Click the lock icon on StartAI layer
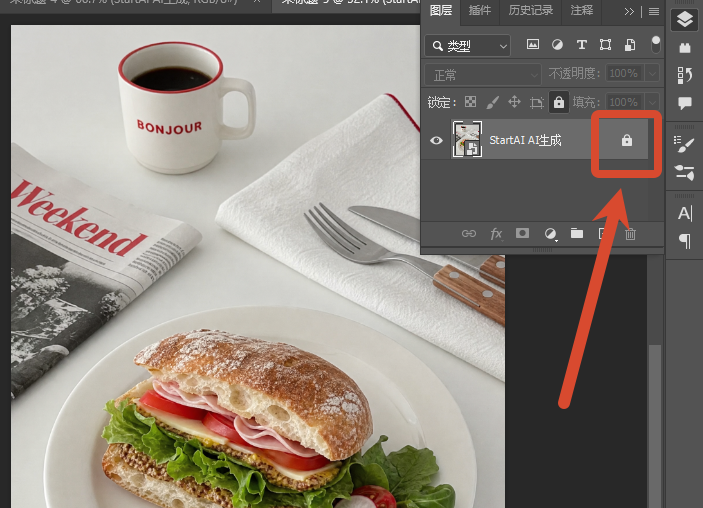 tap(627, 140)
